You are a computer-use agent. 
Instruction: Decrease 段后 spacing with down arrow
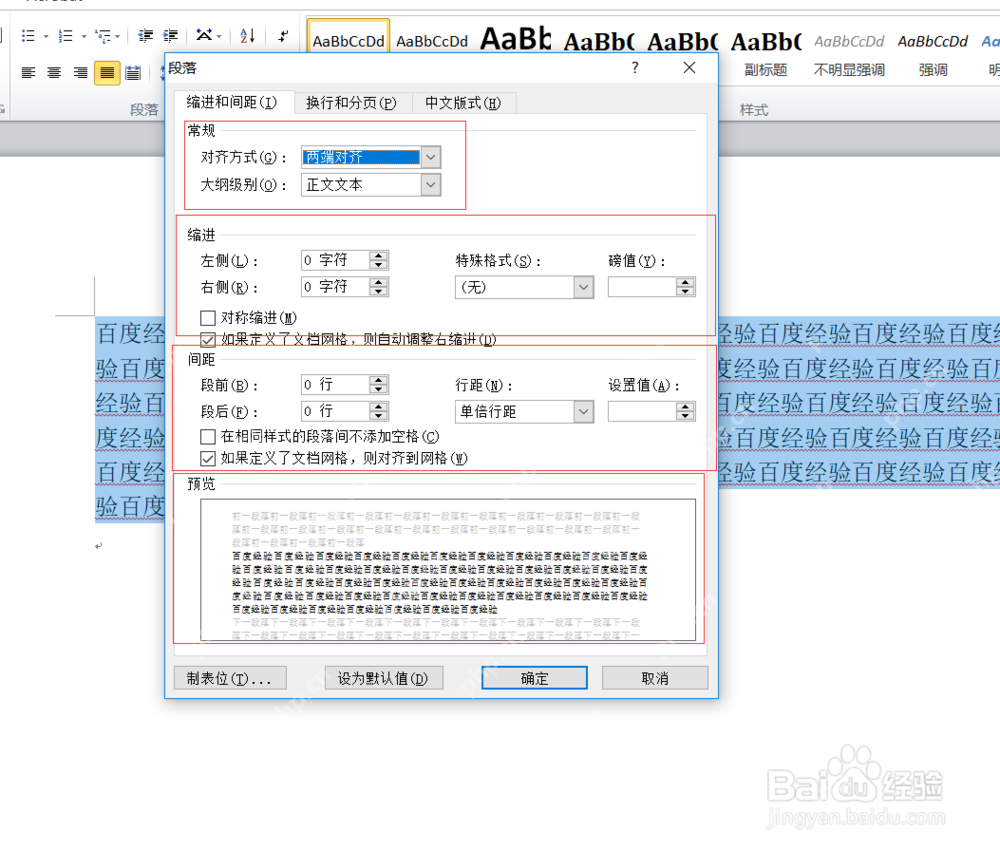click(379, 416)
